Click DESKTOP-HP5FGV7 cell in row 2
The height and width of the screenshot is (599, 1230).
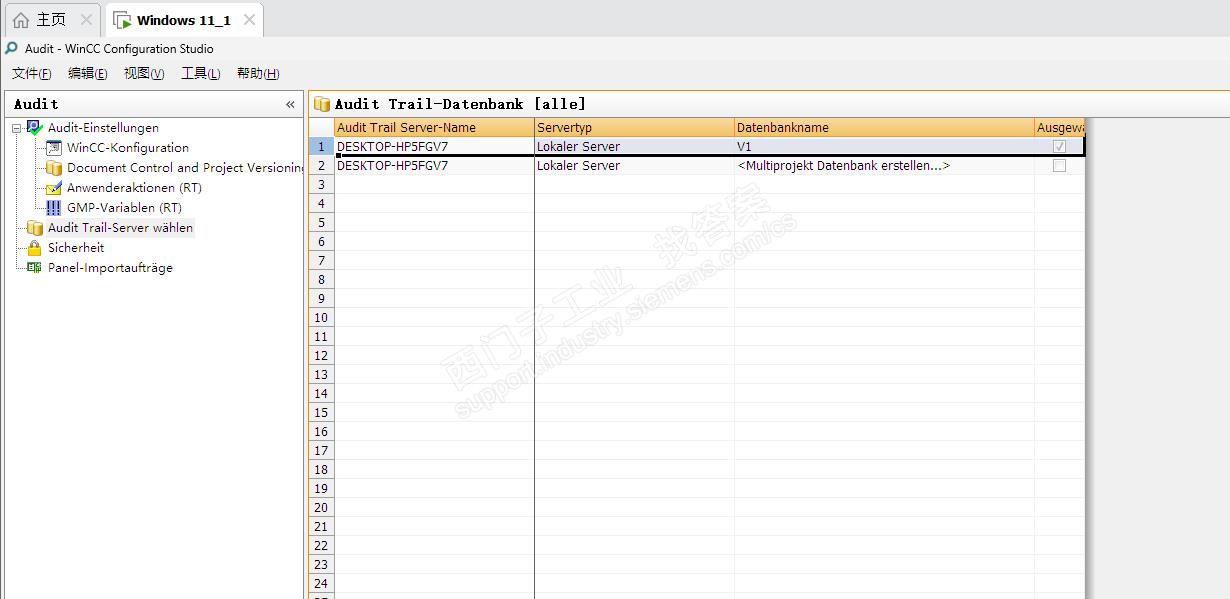[x=434, y=166]
